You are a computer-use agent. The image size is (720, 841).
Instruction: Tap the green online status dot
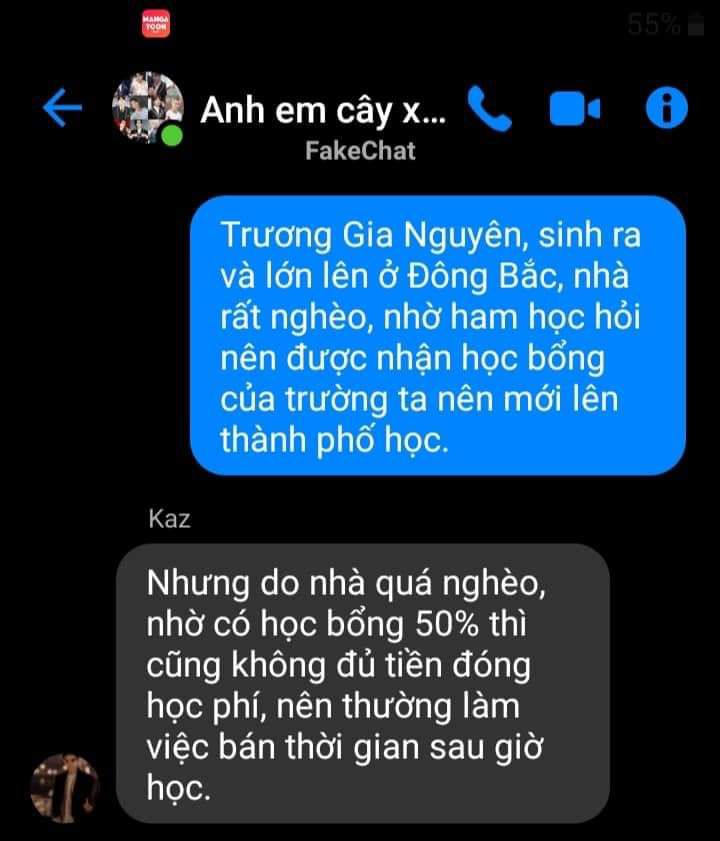coord(172,136)
